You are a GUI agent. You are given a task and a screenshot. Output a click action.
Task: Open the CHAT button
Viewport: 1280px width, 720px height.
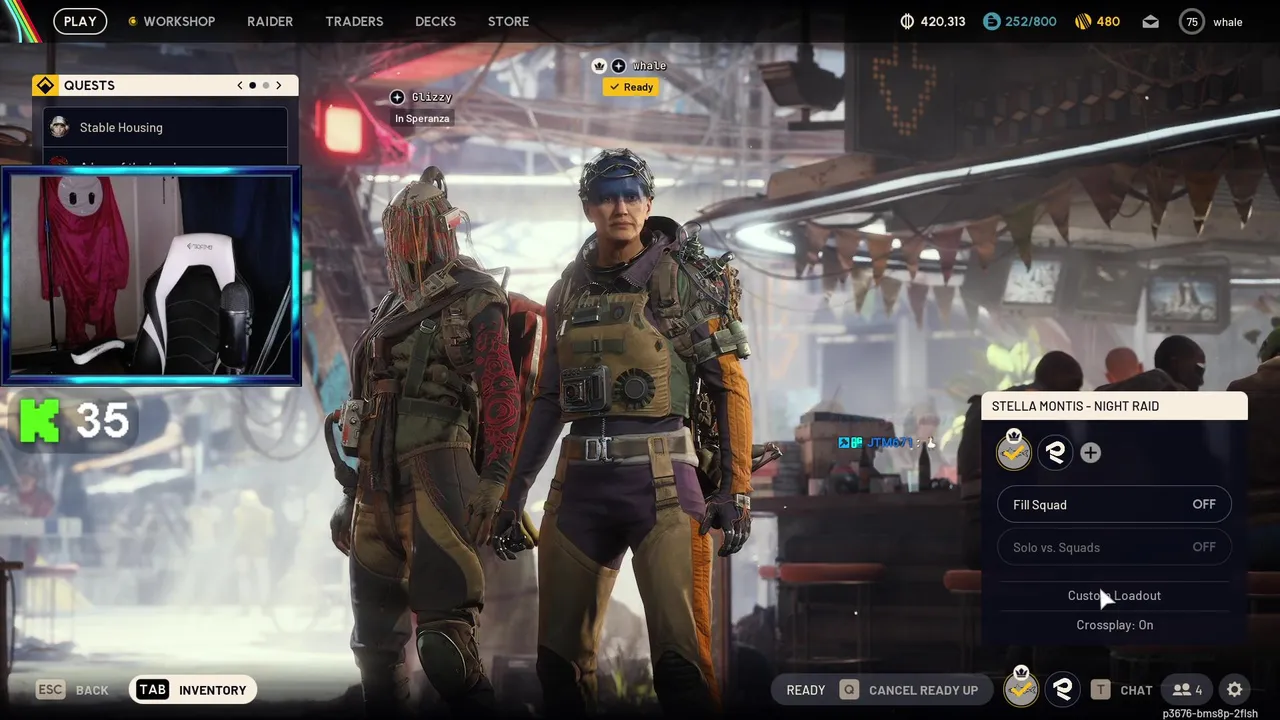(x=1122, y=690)
